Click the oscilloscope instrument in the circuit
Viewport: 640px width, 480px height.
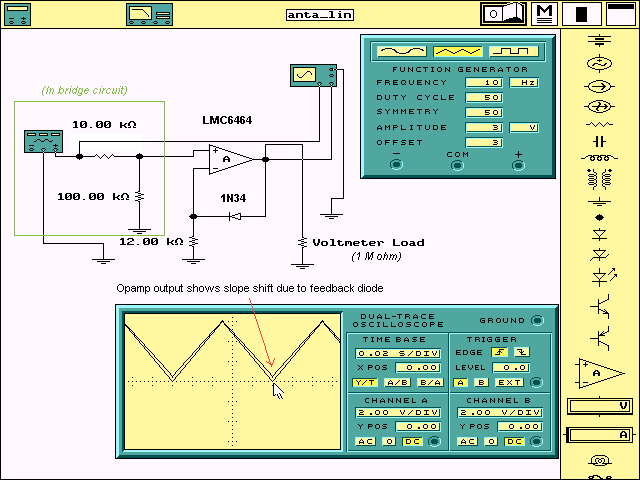(307, 75)
